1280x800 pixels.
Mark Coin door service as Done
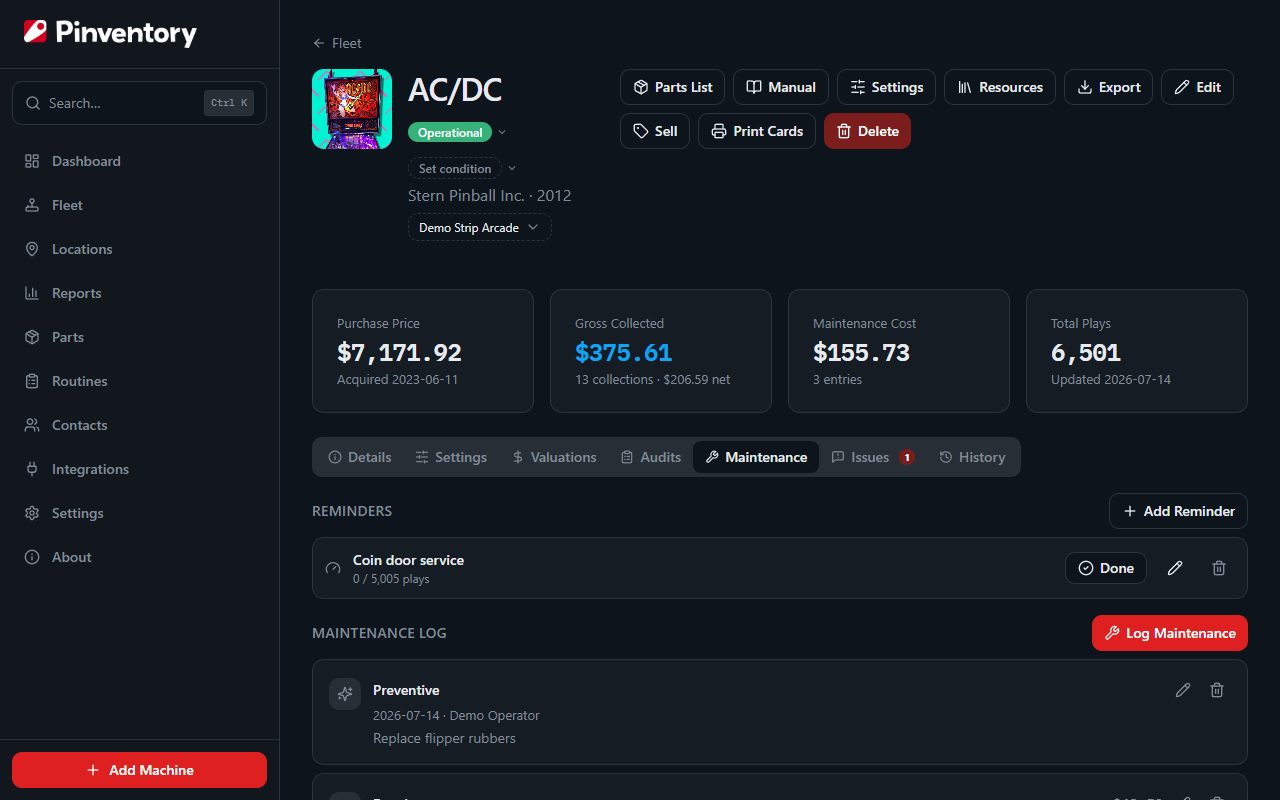(x=1106, y=568)
